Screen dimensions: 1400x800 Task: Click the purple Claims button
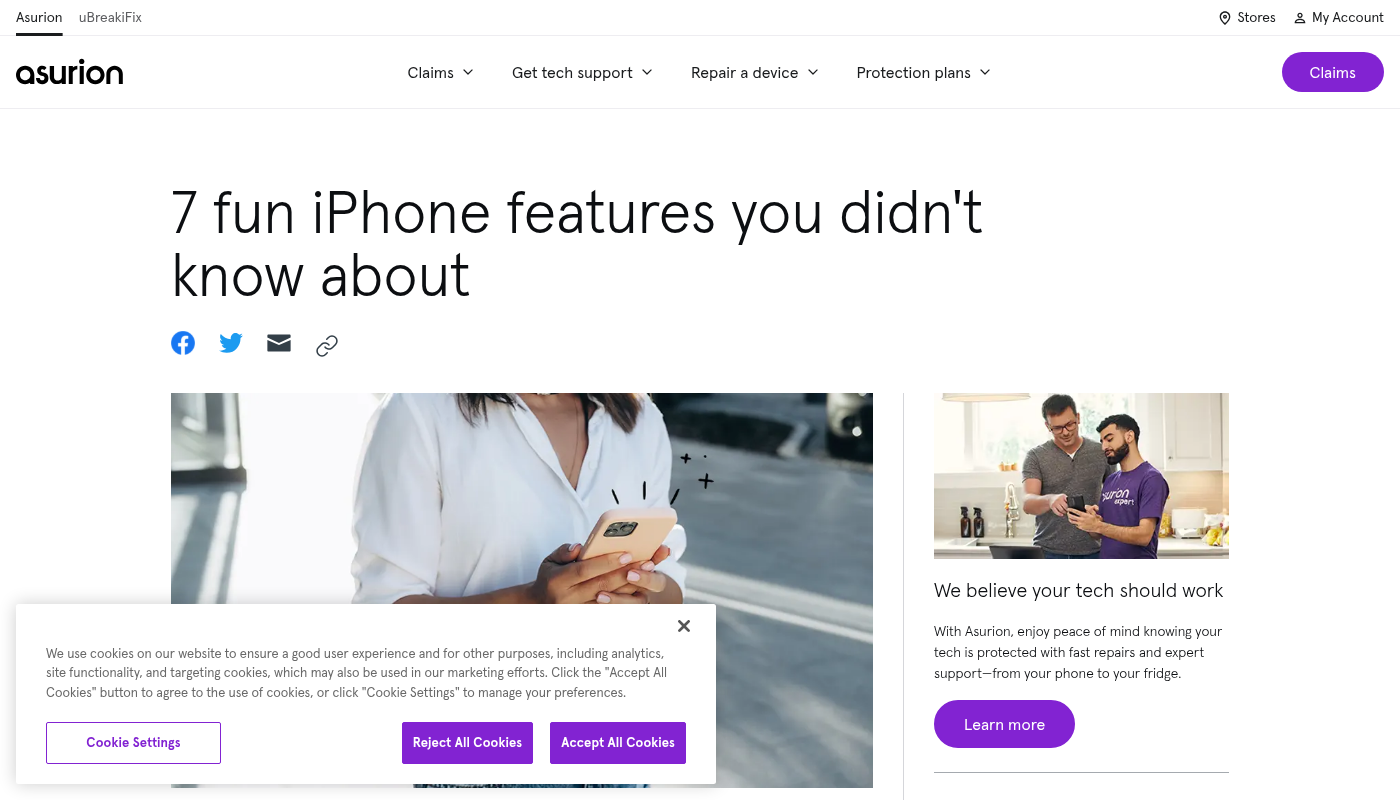click(1333, 72)
